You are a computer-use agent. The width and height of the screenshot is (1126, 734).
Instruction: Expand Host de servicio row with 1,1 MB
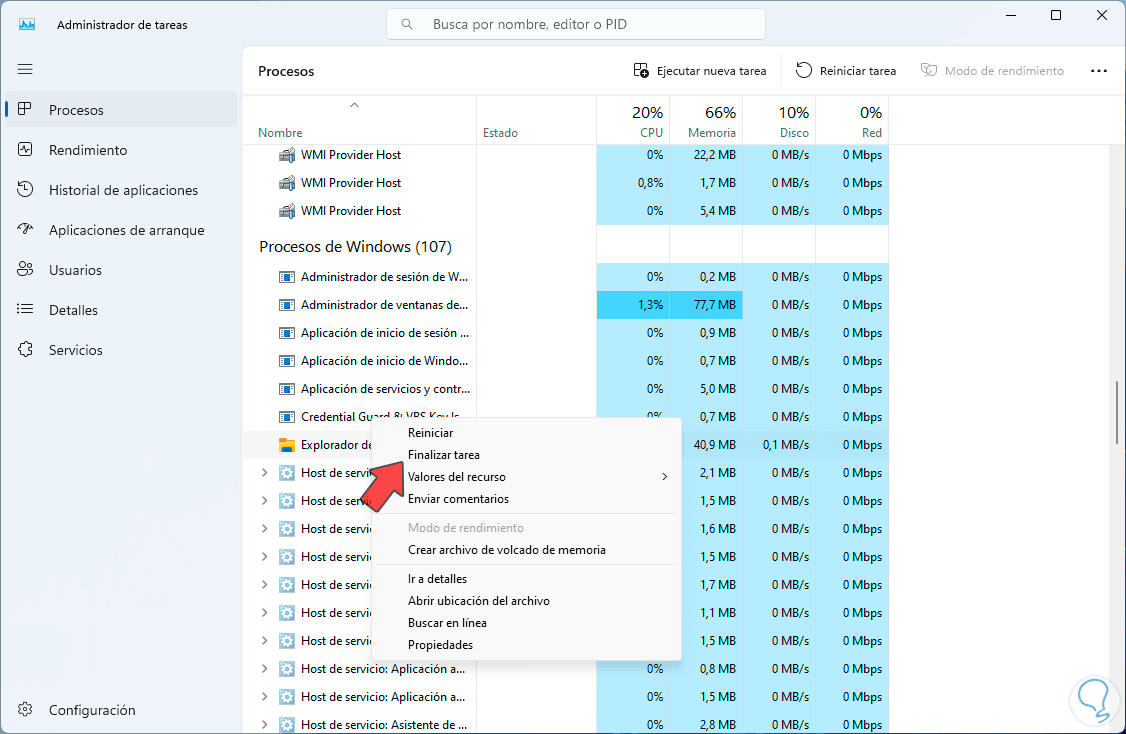click(x=264, y=613)
